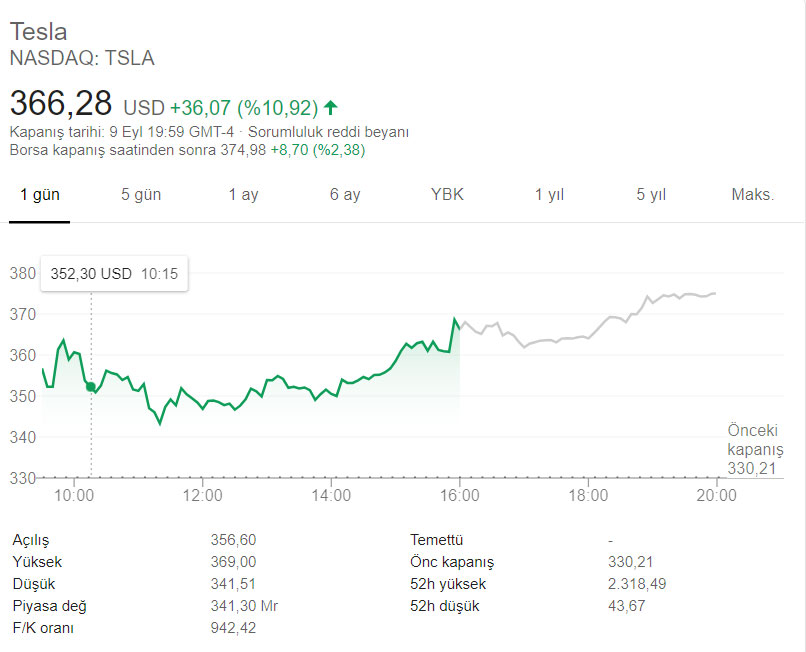Open the "6 ay" chart tab

click(x=345, y=195)
